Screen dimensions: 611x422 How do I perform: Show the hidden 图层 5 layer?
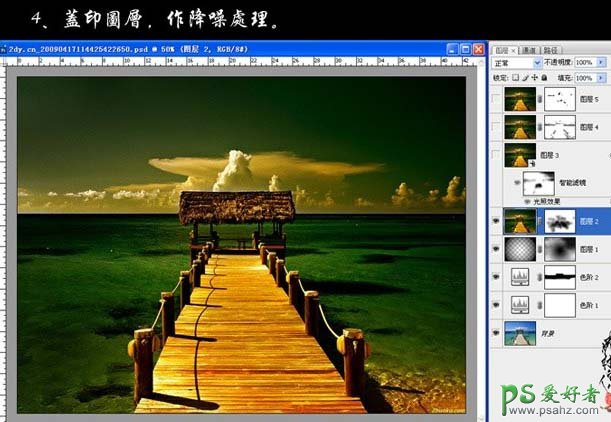point(498,99)
